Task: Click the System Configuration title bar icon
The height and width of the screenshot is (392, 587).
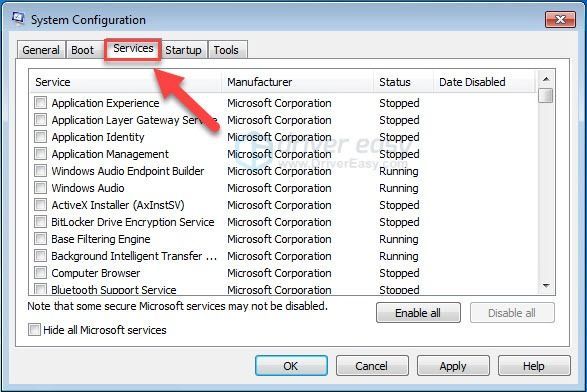Action: (18, 18)
